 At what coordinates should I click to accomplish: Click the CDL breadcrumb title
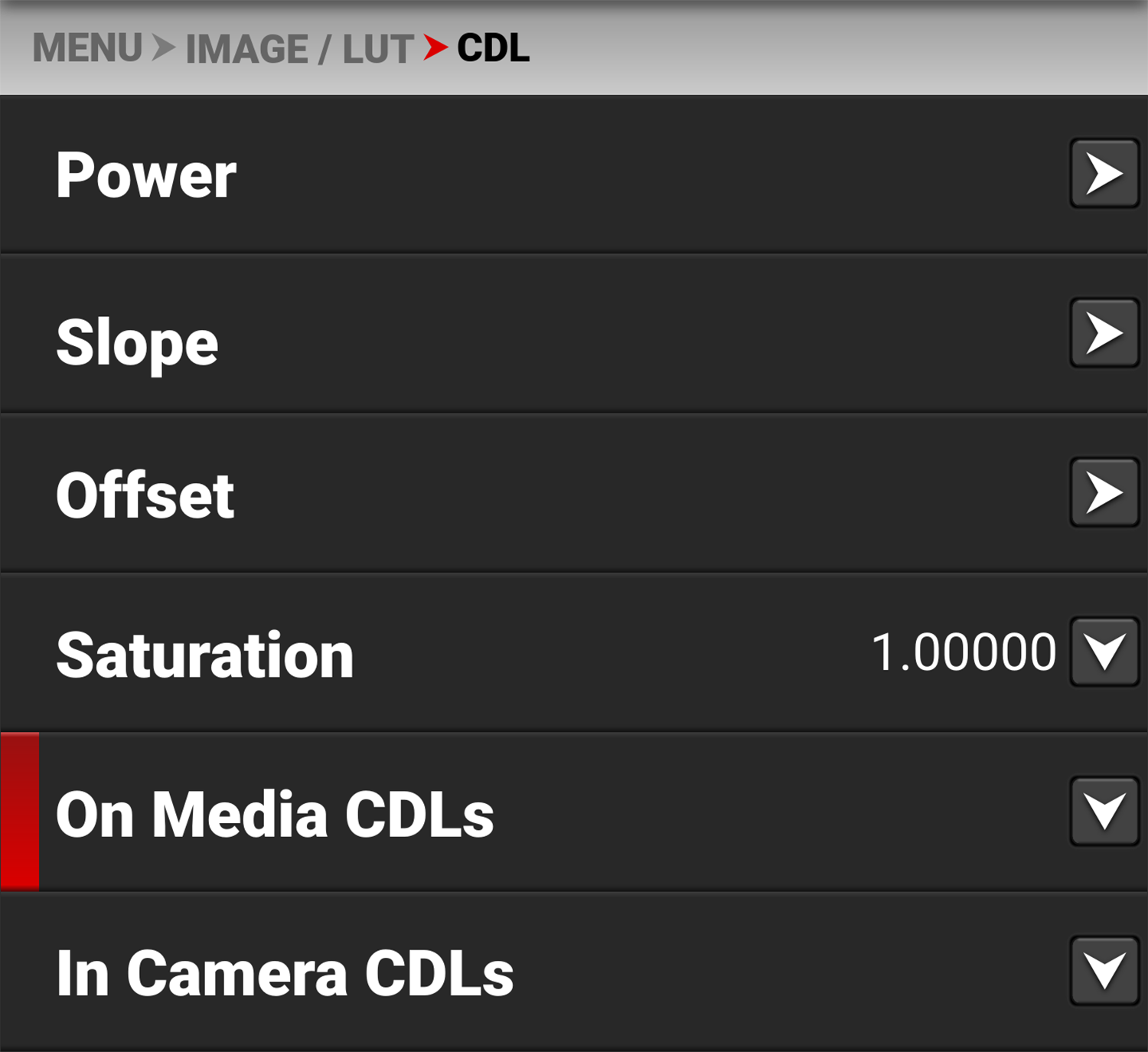pyautogui.click(x=493, y=48)
